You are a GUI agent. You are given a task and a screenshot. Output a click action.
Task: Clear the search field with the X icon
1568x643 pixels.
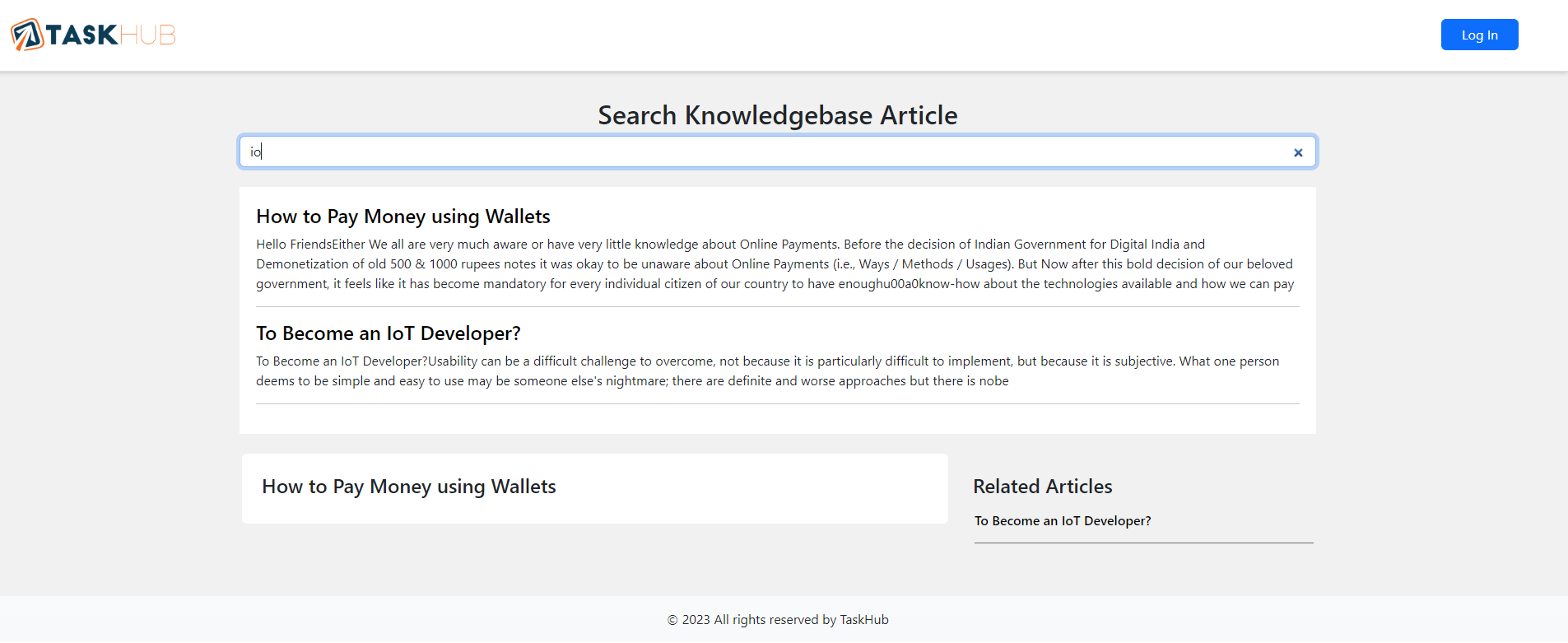click(x=1298, y=152)
